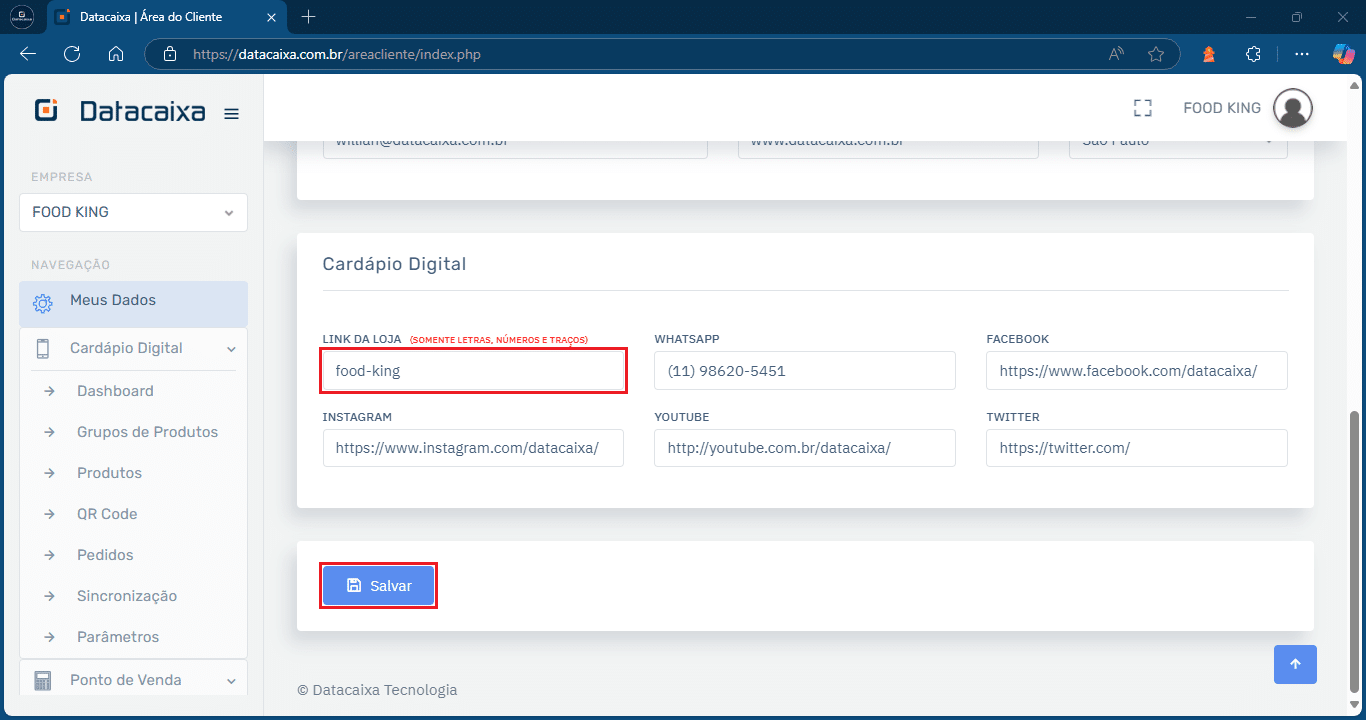The width and height of the screenshot is (1366, 720).
Task: Add page to favorites star icon
Action: click(x=1156, y=54)
